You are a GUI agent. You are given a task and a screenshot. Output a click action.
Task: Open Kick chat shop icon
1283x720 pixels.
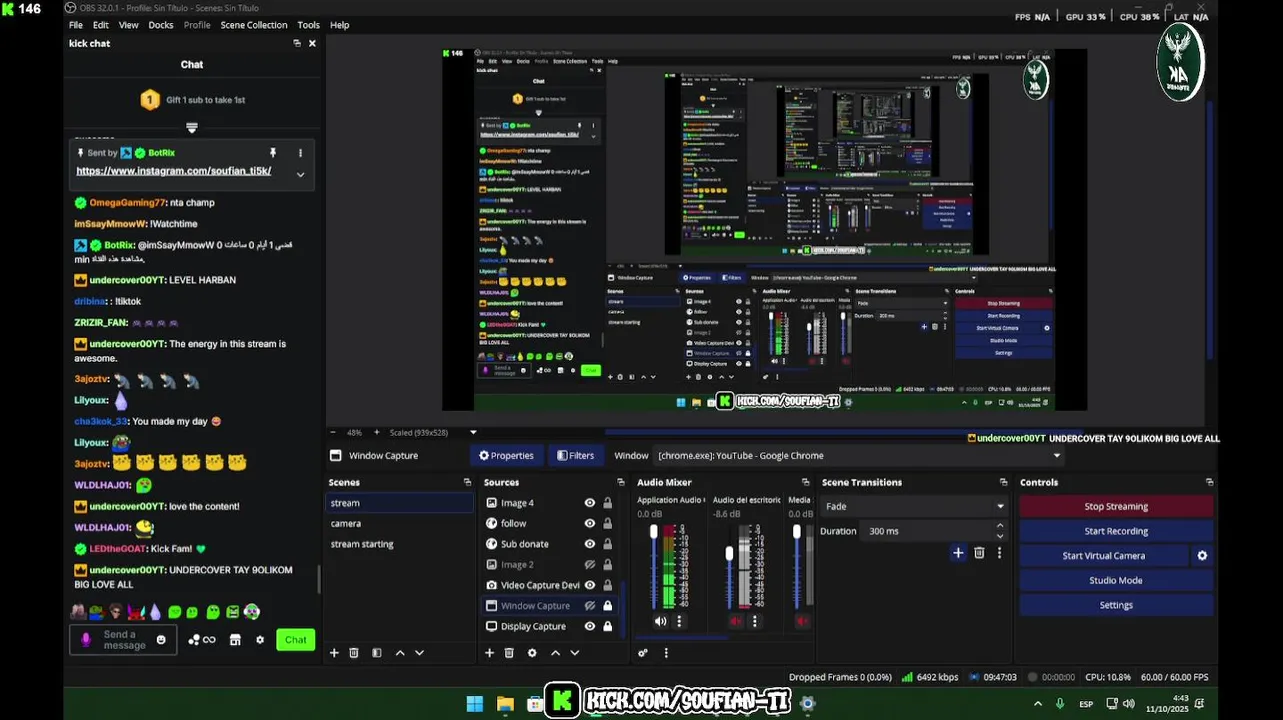coord(235,640)
